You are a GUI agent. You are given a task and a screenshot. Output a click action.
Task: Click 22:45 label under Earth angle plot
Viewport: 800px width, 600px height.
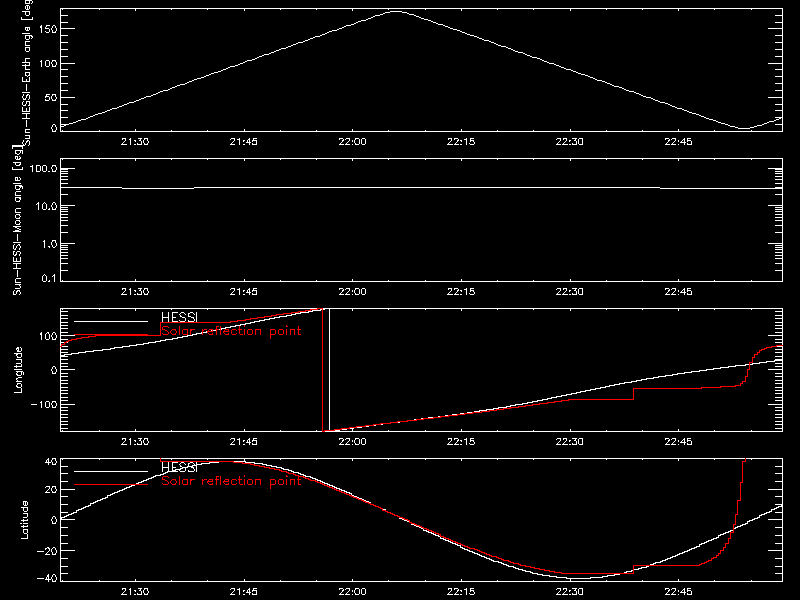click(679, 142)
